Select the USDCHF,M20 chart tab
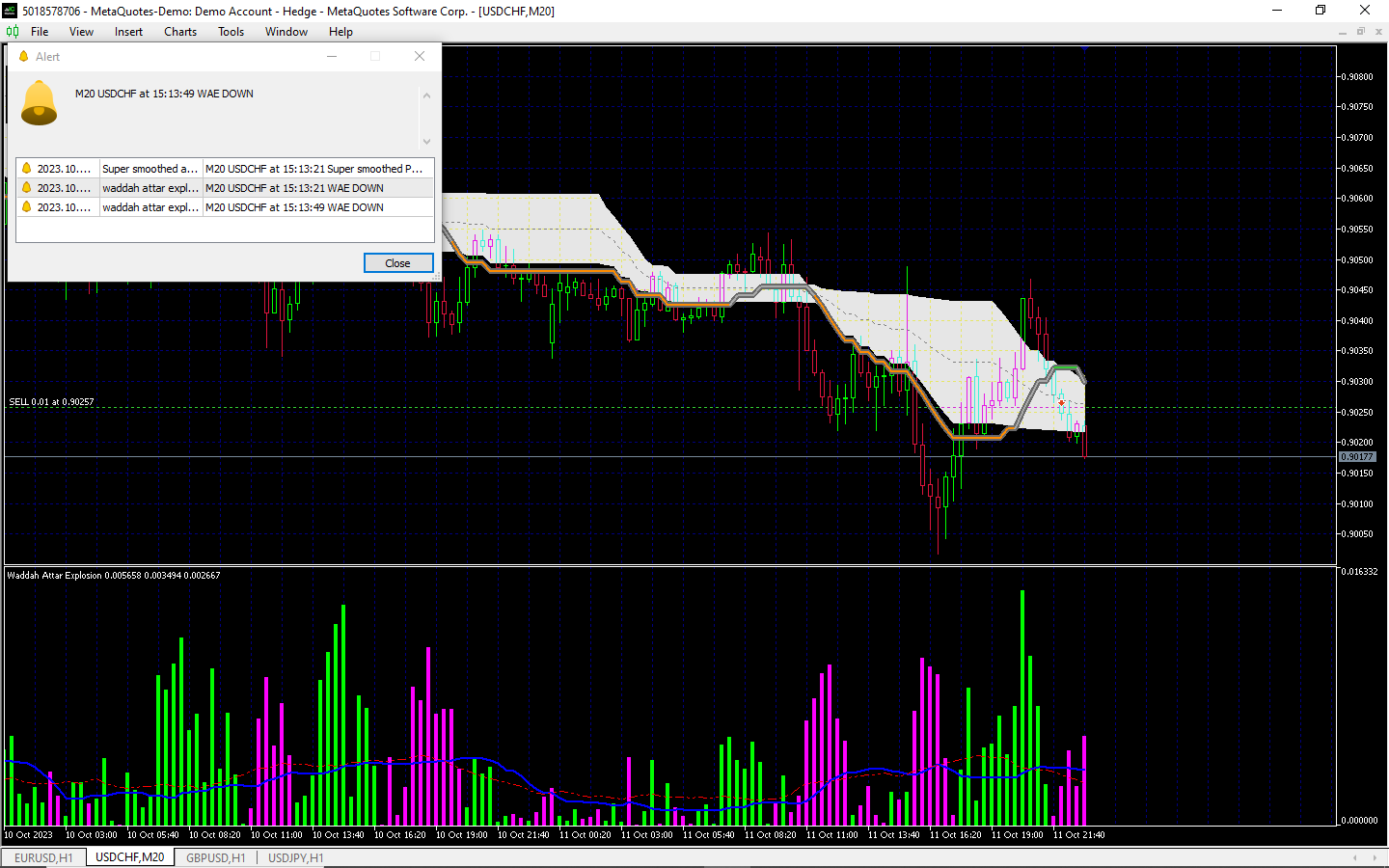This screenshot has width=1389, height=868. tap(130, 856)
